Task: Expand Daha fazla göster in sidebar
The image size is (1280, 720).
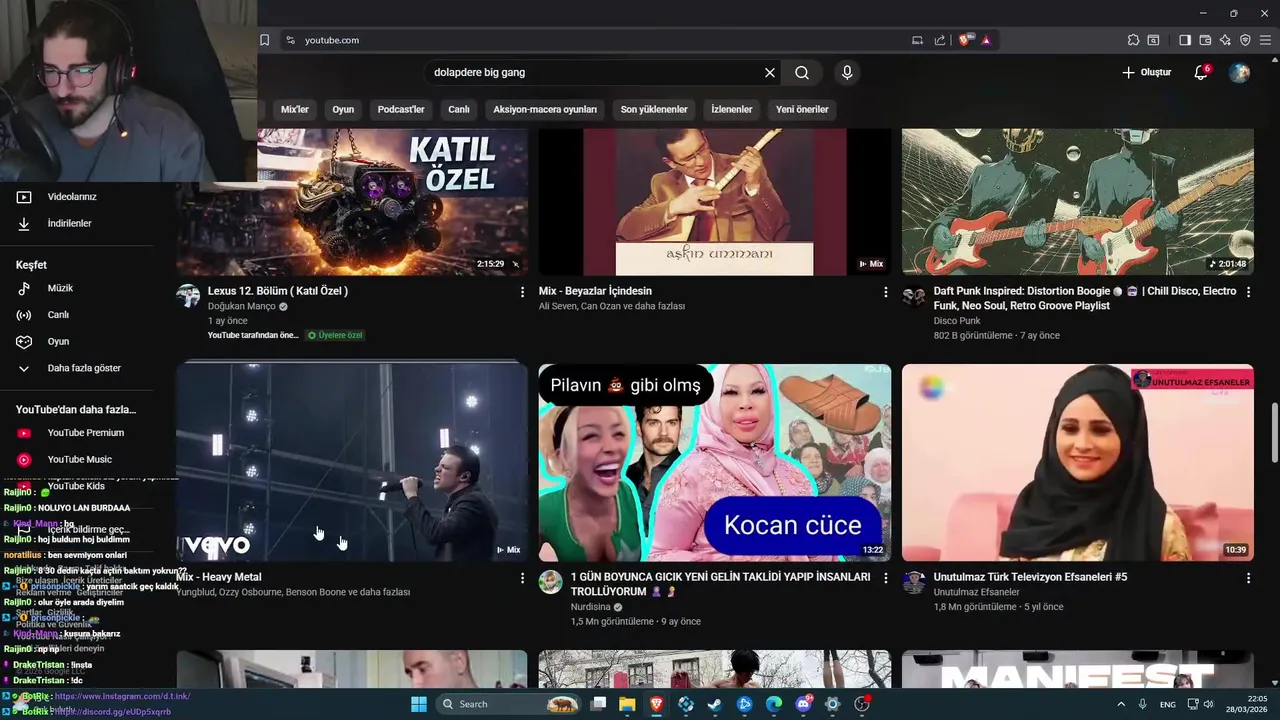Action: [x=84, y=368]
